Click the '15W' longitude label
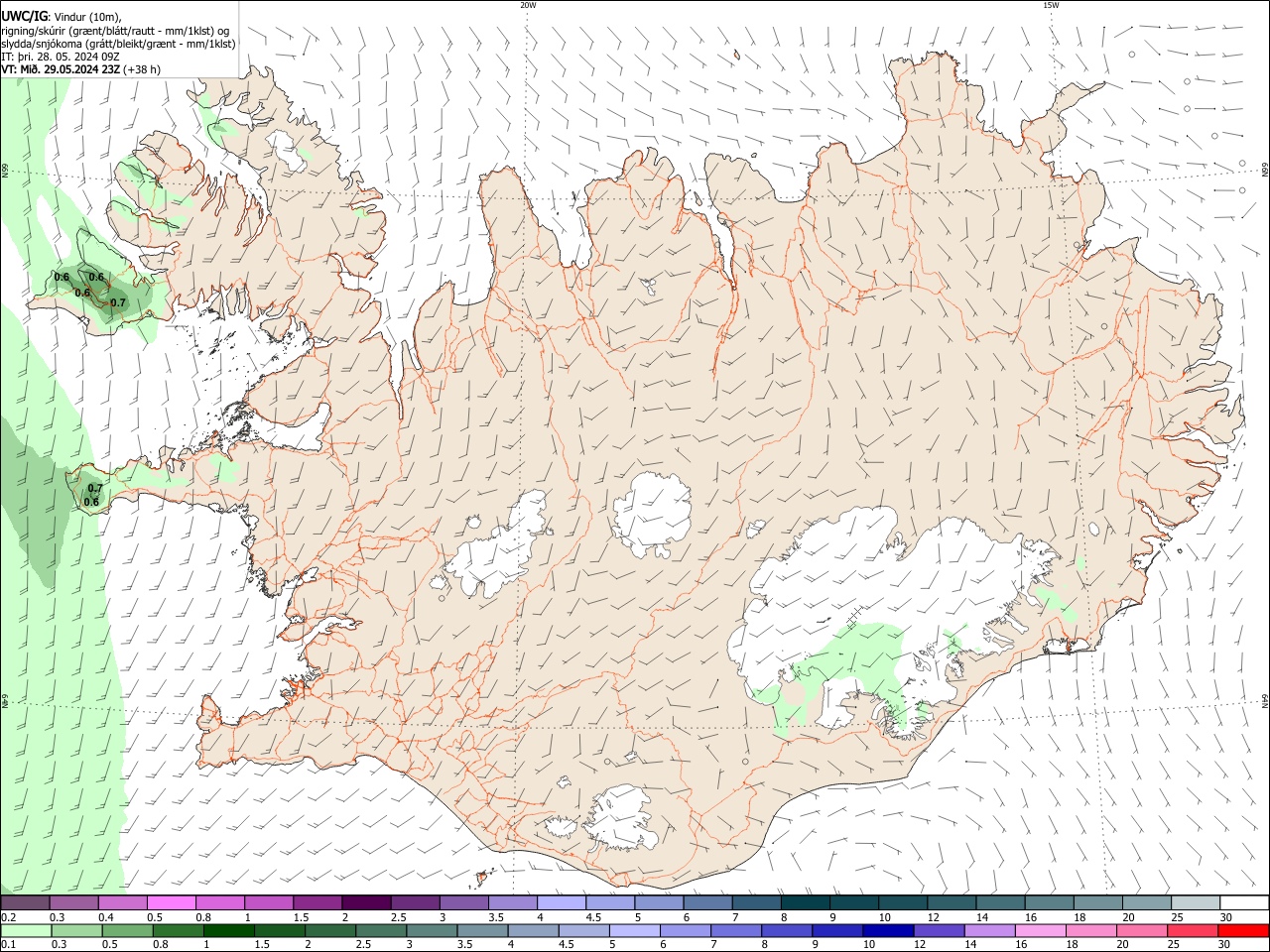This screenshot has height=952, width=1270. (1051, 5)
